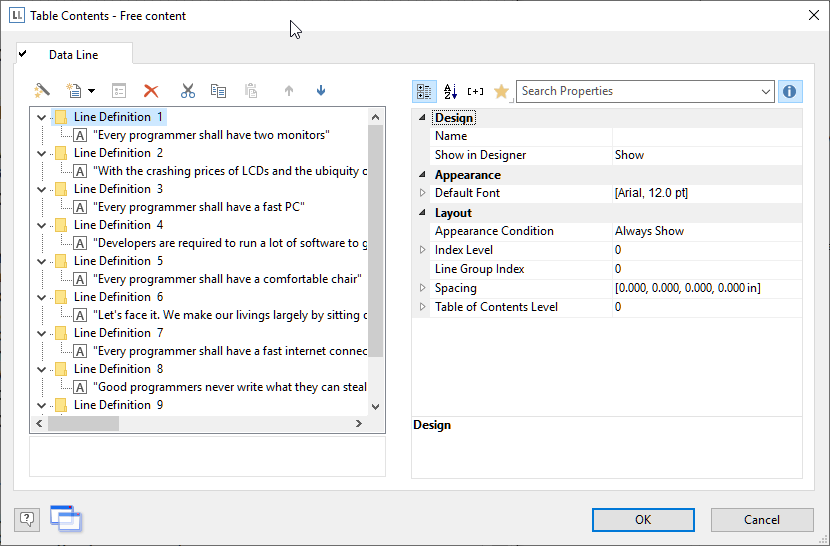The height and width of the screenshot is (546, 830).
Task: Click text icon beside "Let's face it" entry
Action: [x=80, y=316]
